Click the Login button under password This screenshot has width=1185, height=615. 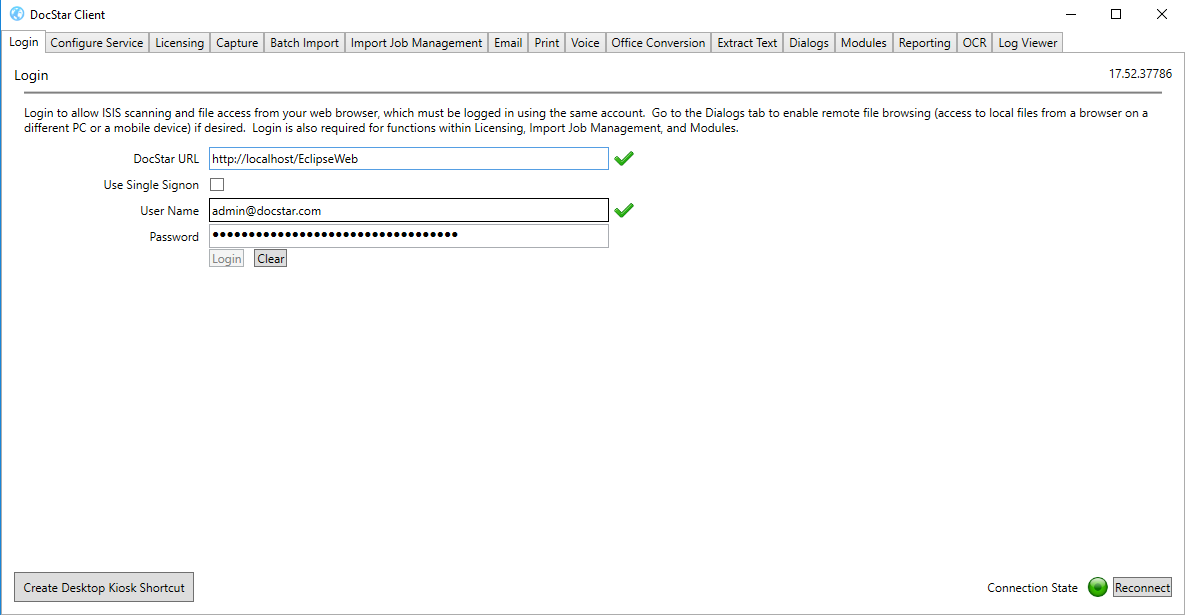pos(226,258)
